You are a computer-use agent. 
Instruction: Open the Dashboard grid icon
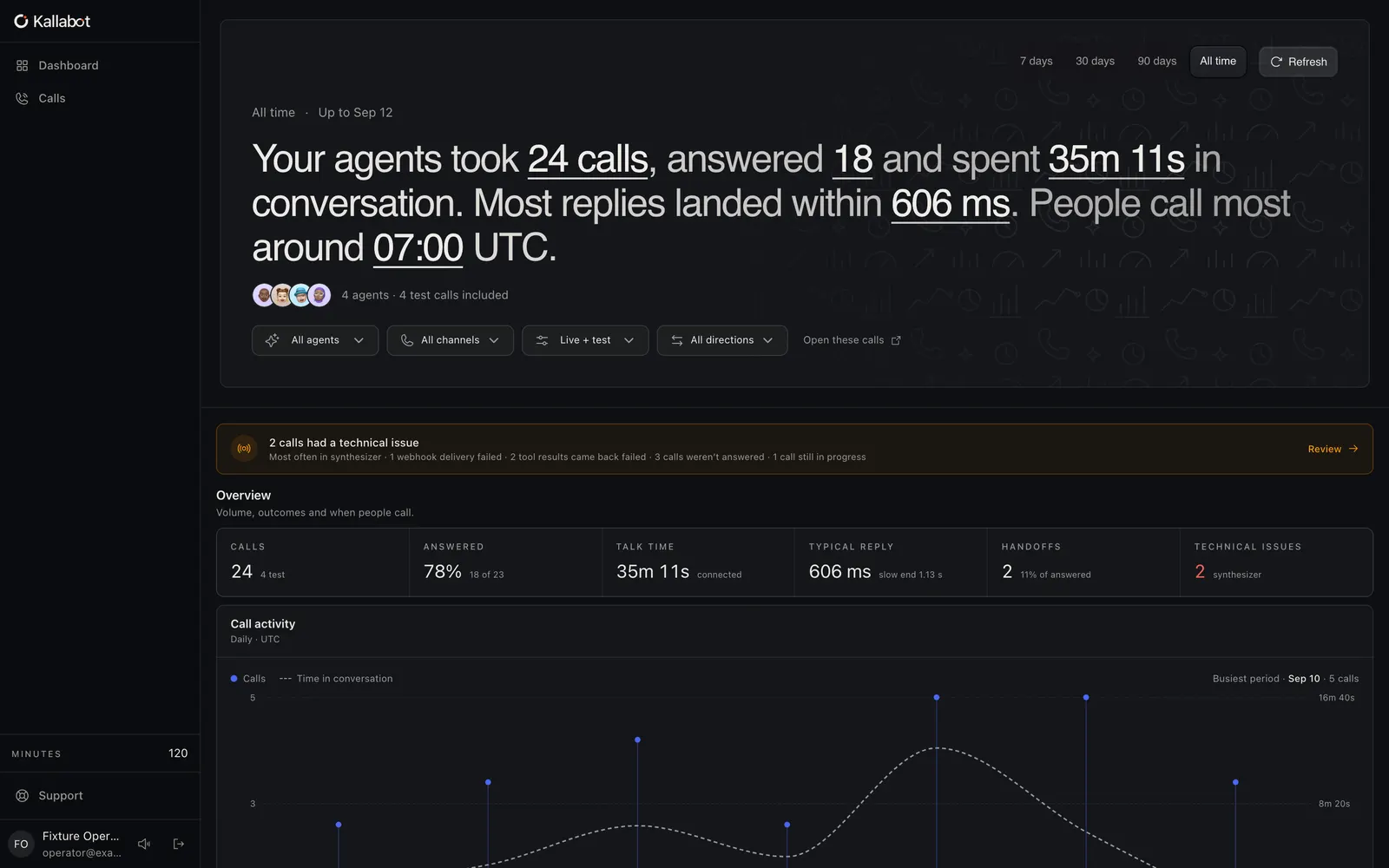click(x=23, y=66)
